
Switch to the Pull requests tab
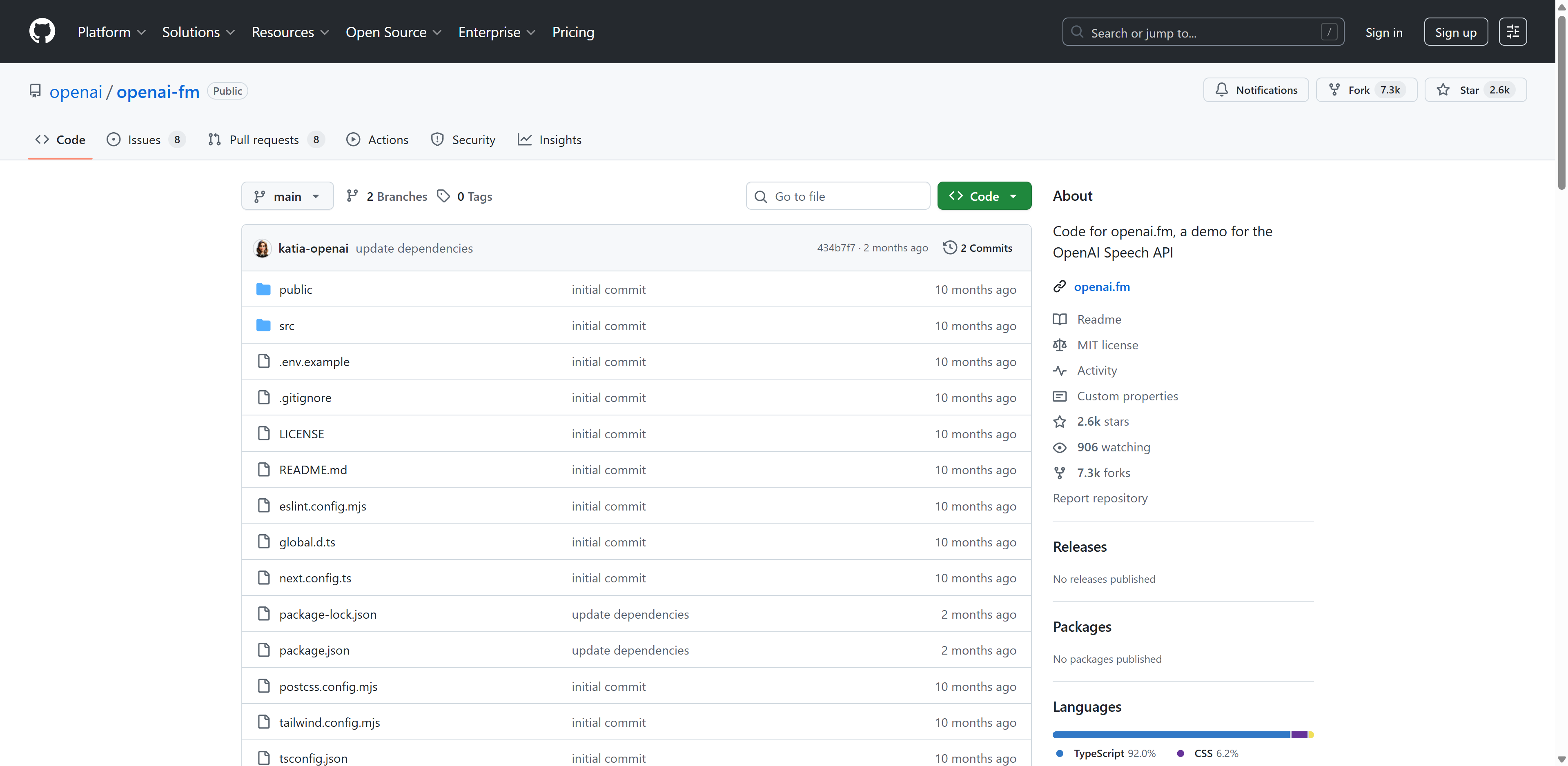pyautogui.click(x=264, y=139)
